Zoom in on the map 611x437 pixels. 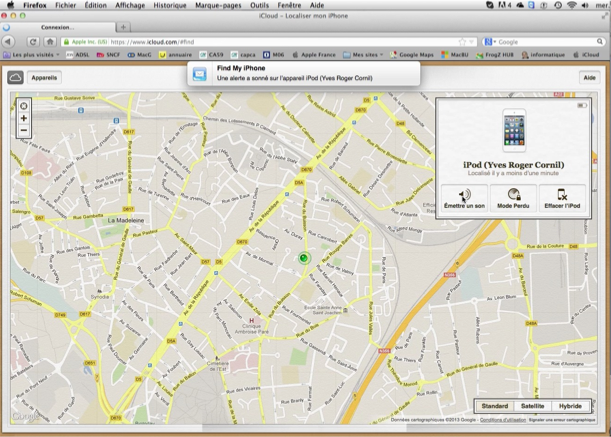pos(24,118)
